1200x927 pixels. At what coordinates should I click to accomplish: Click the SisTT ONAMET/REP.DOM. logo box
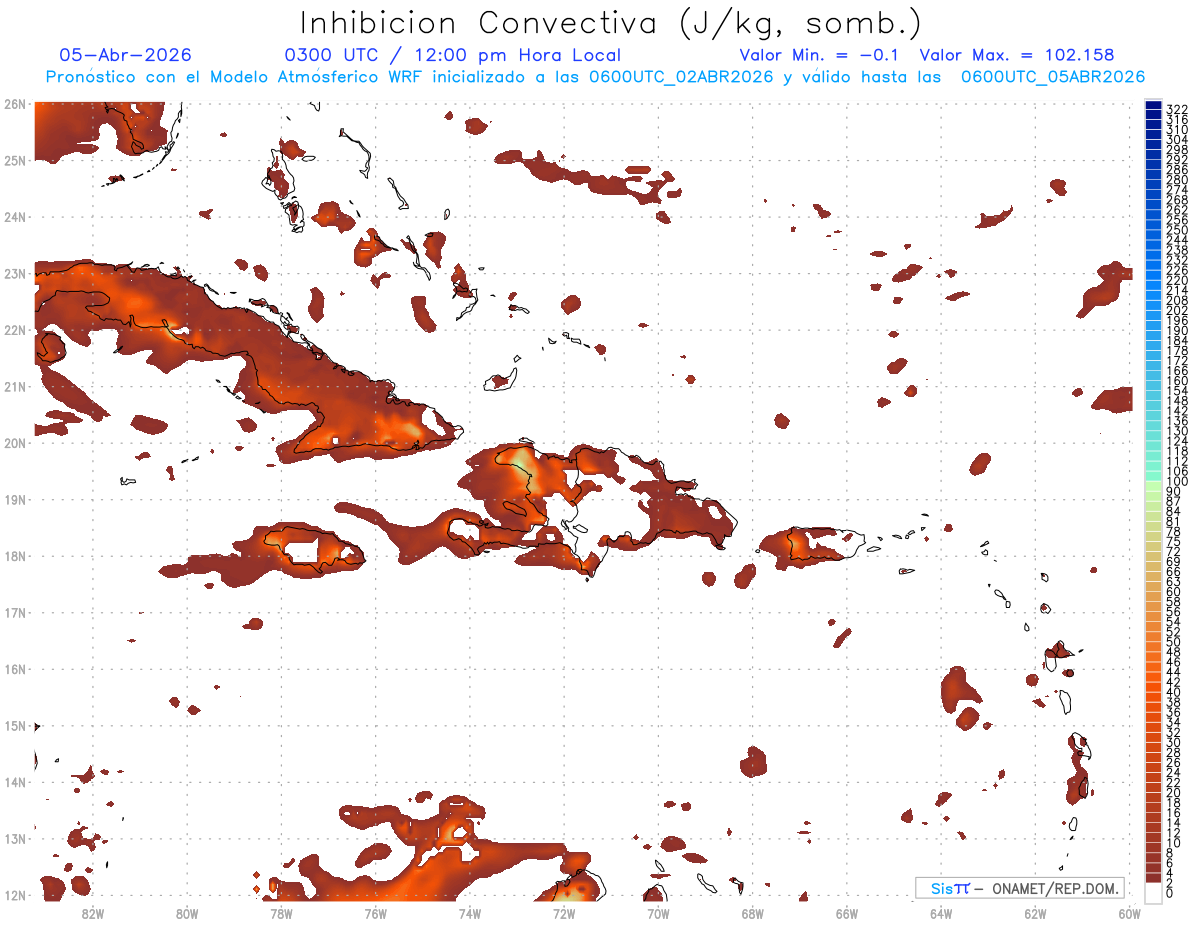pyautogui.click(x=1019, y=888)
